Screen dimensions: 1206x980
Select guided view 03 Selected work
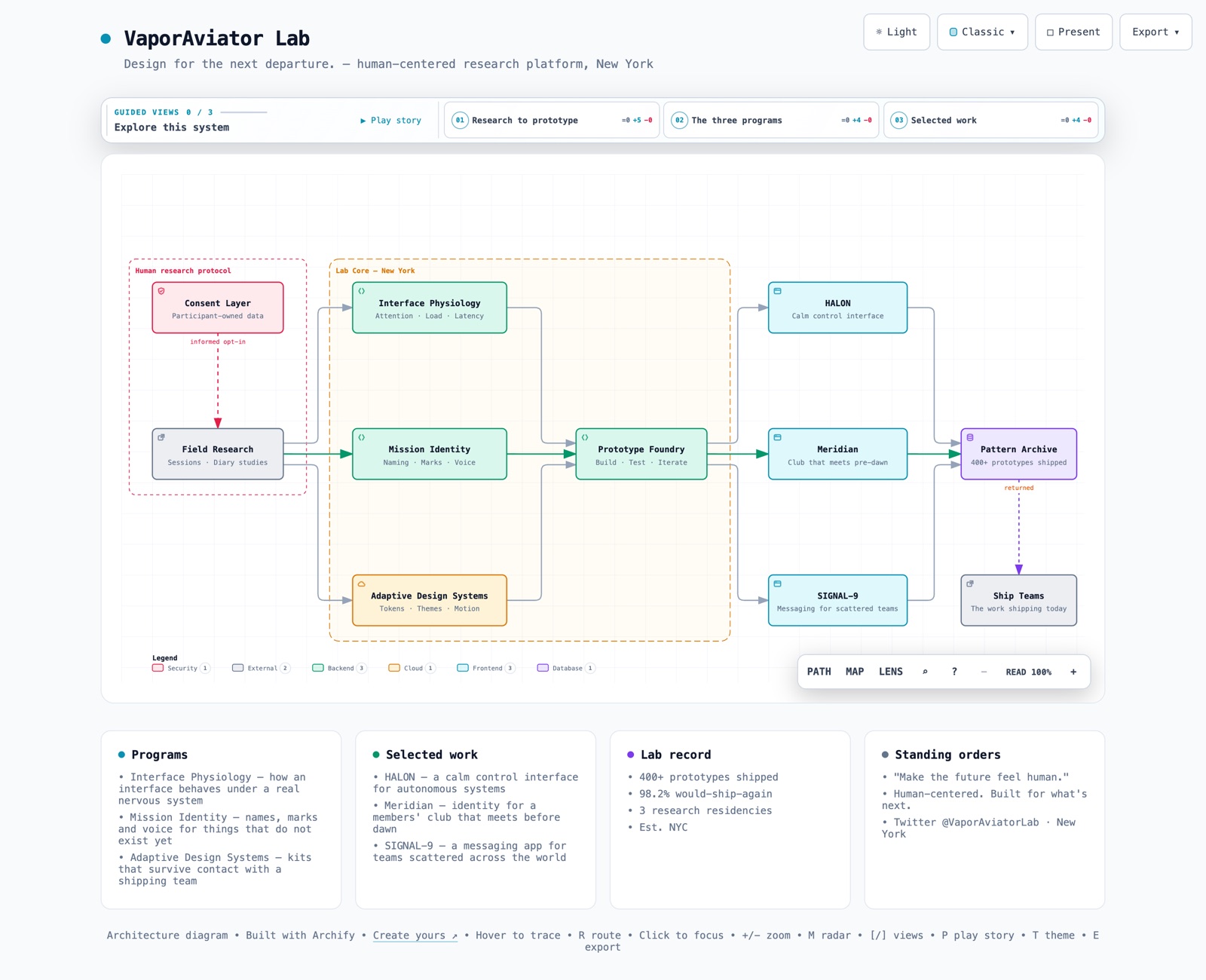tap(990, 120)
